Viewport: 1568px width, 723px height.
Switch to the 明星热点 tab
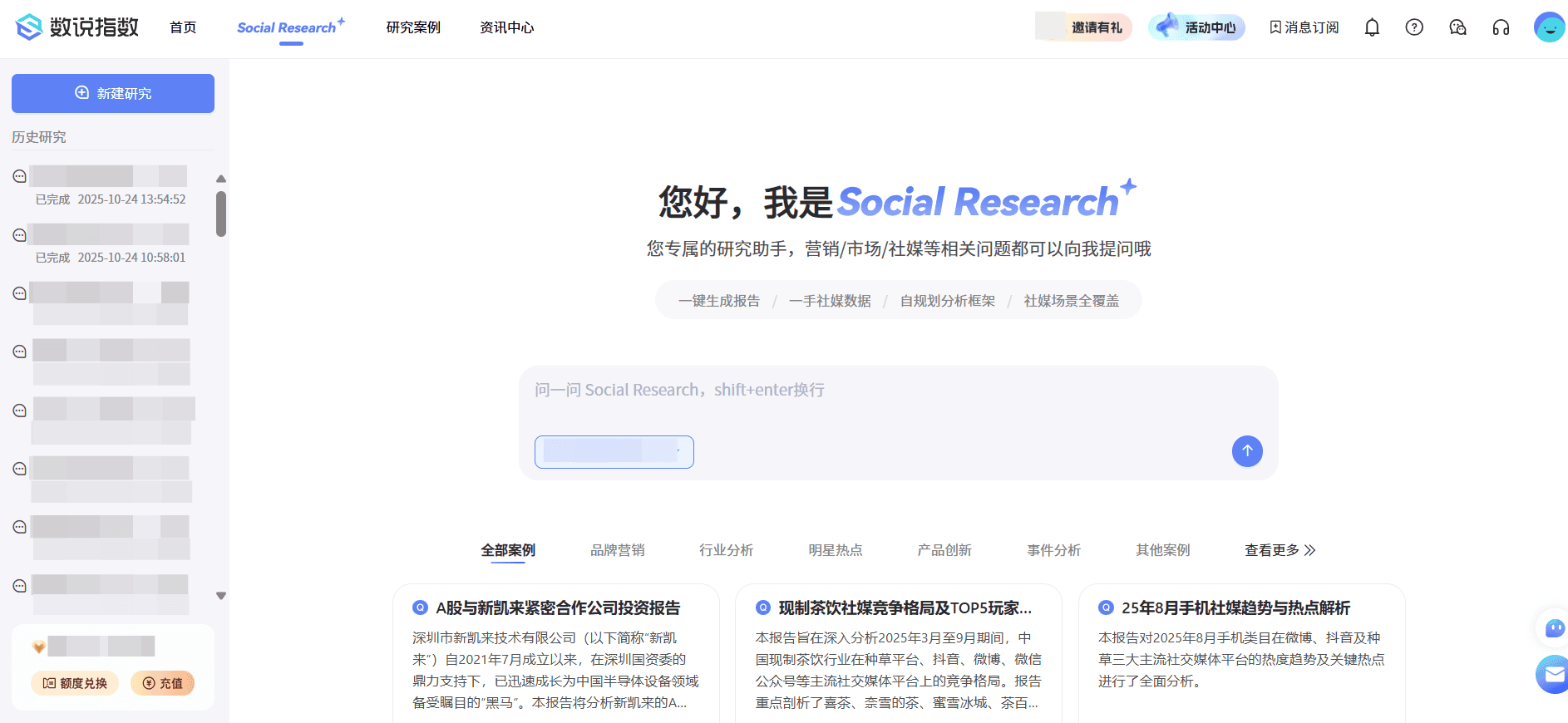836,550
